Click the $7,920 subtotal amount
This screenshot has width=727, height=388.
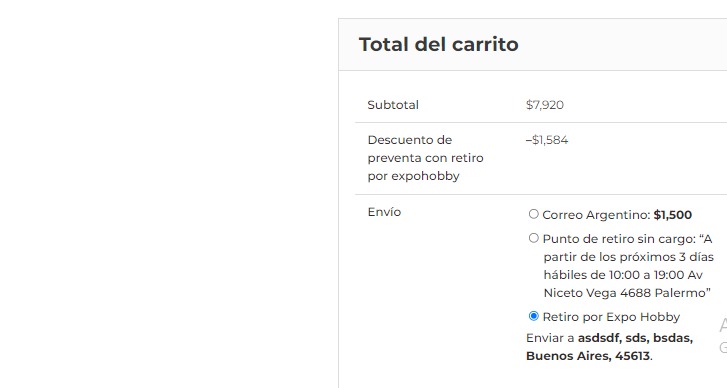(x=545, y=105)
